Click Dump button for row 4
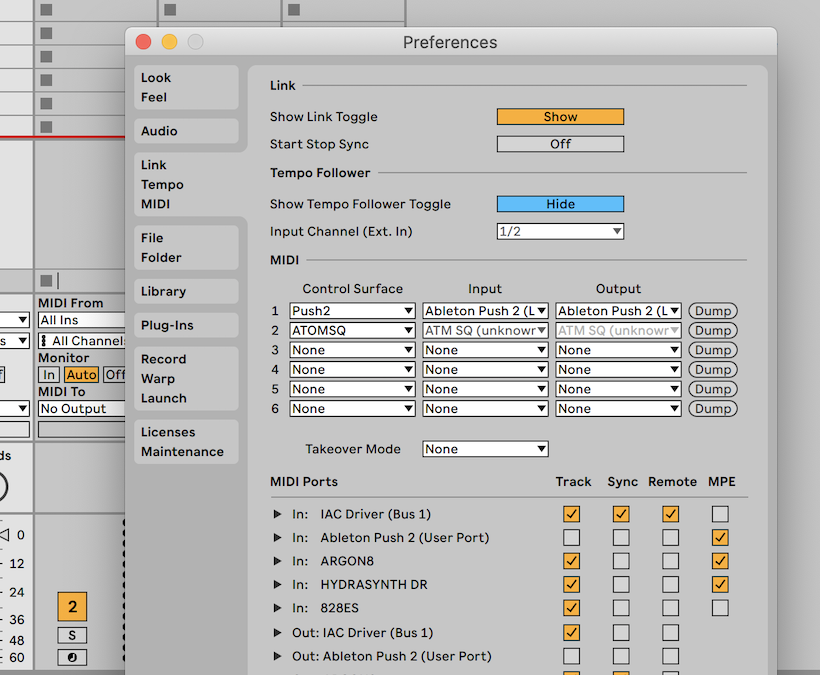The width and height of the screenshot is (820, 675). [x=713, y=370]
